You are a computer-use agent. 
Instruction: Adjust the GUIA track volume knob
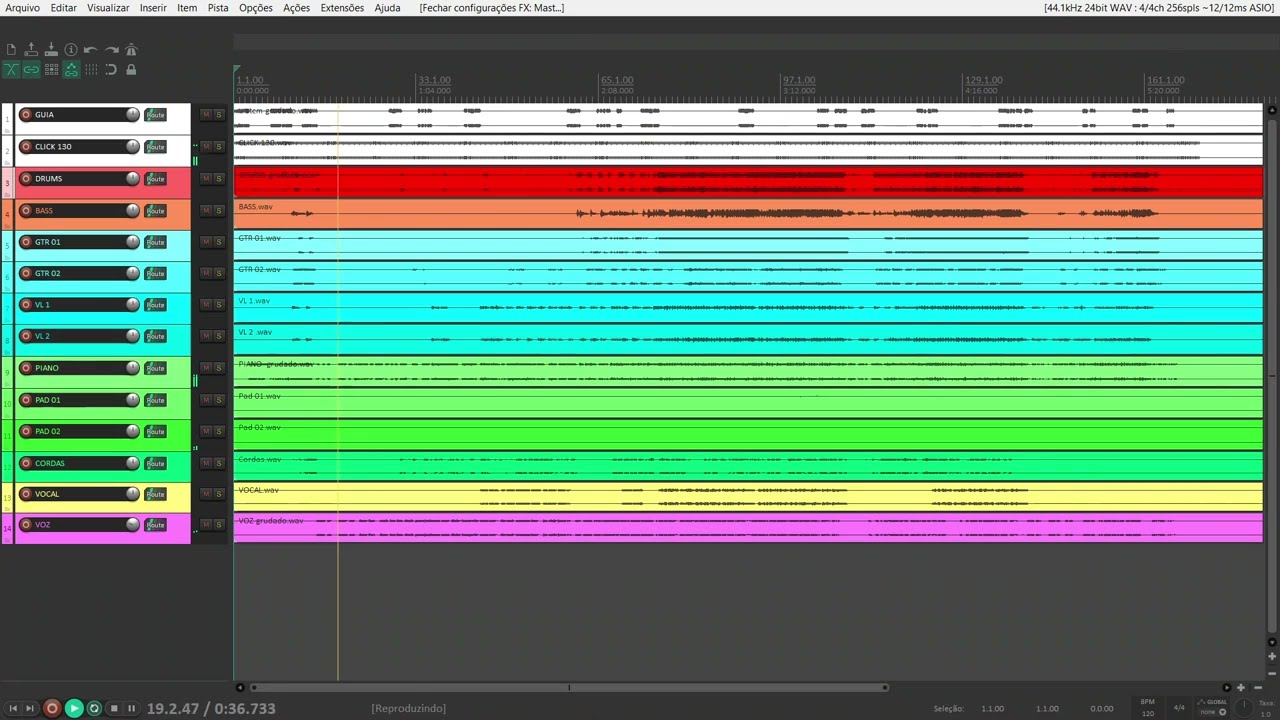132,114
